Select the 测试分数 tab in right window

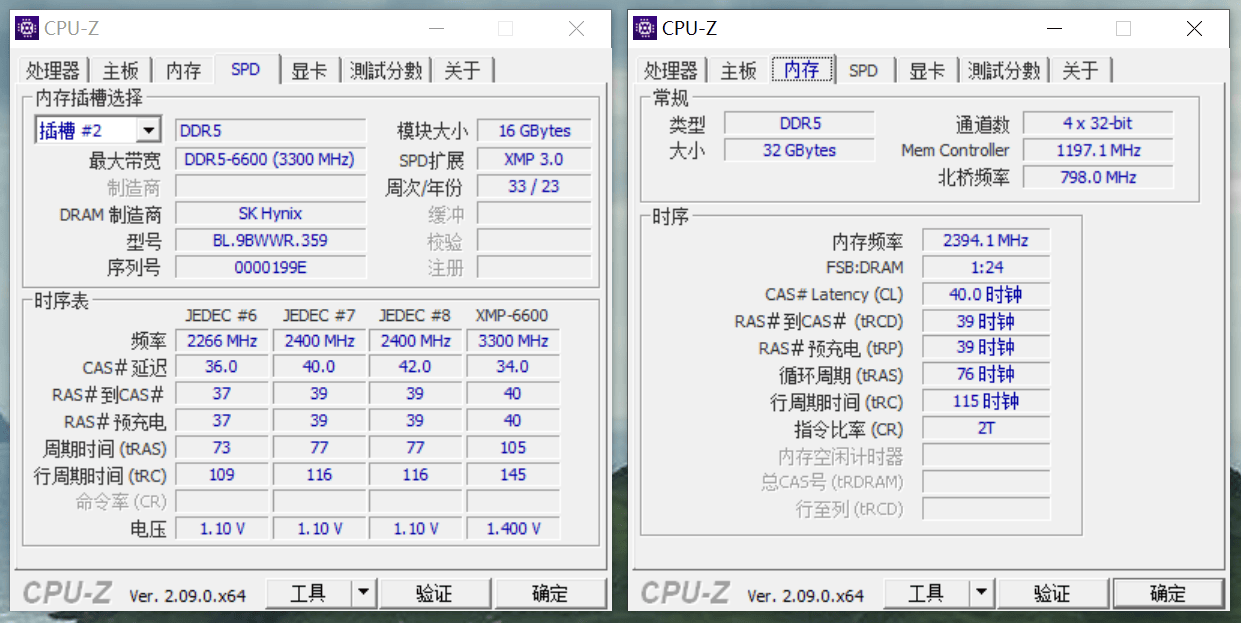pyautogui.click(x=1005, y=70)
